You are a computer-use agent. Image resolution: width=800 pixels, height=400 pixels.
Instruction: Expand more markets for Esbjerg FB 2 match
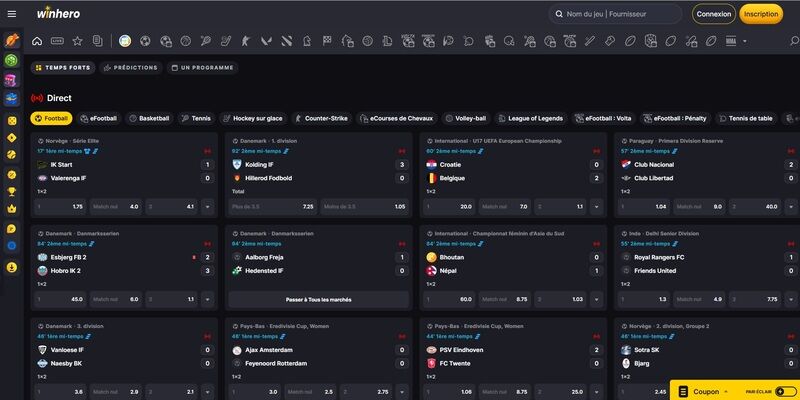pos(207,299)
